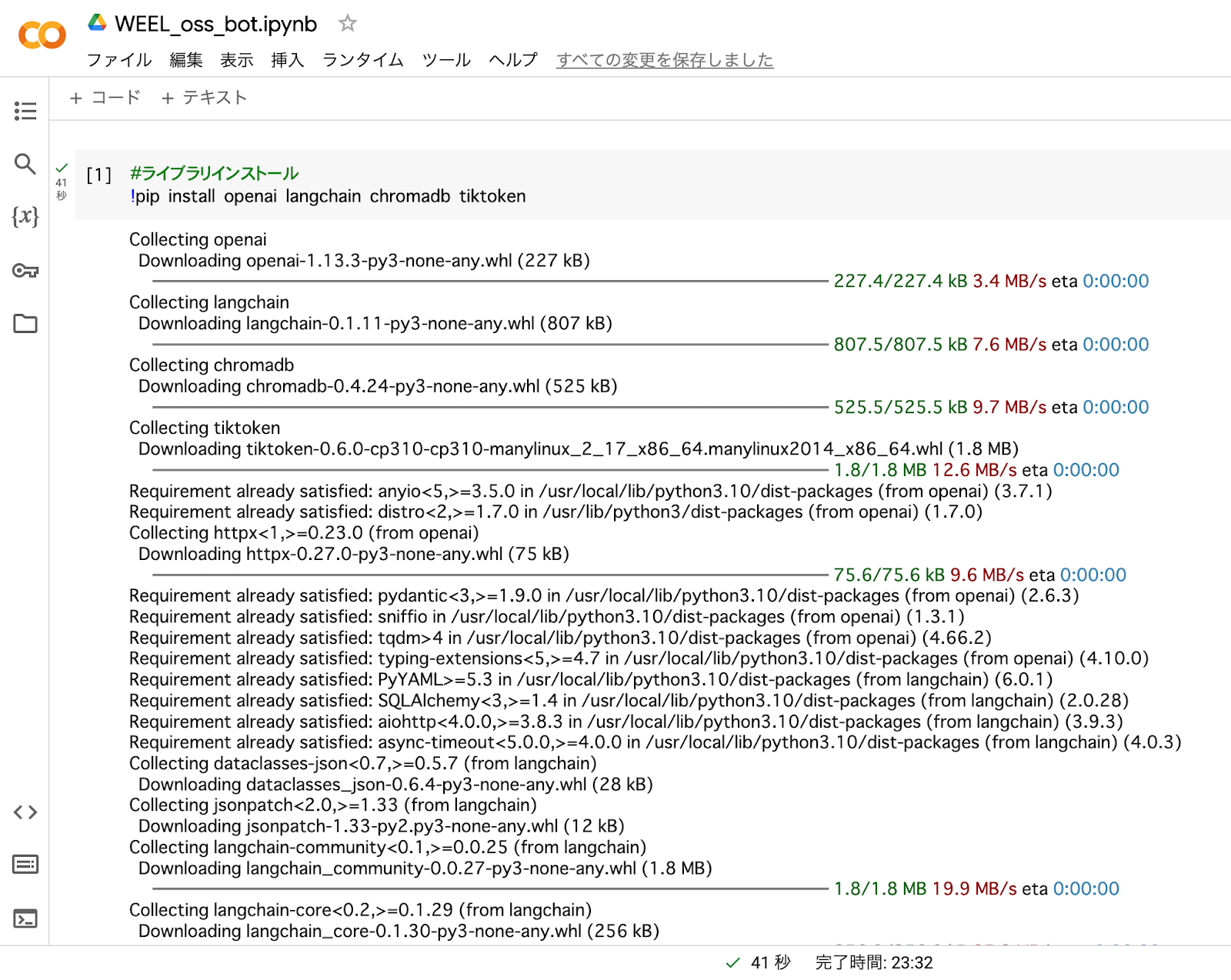Click the 'Downloading tiktoken-0.6.0' line

tap(579, 448)
